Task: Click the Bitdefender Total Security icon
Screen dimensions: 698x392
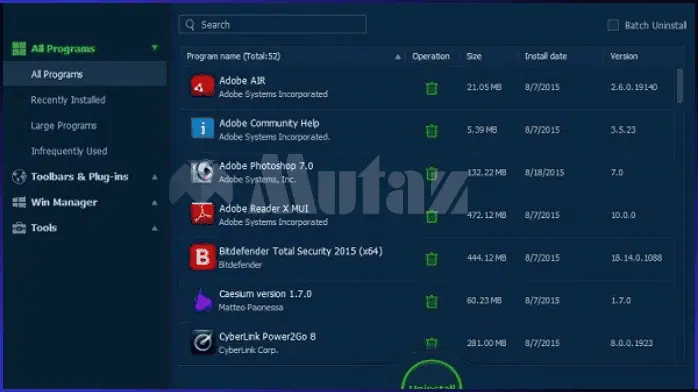Action: tap(203, 257)
